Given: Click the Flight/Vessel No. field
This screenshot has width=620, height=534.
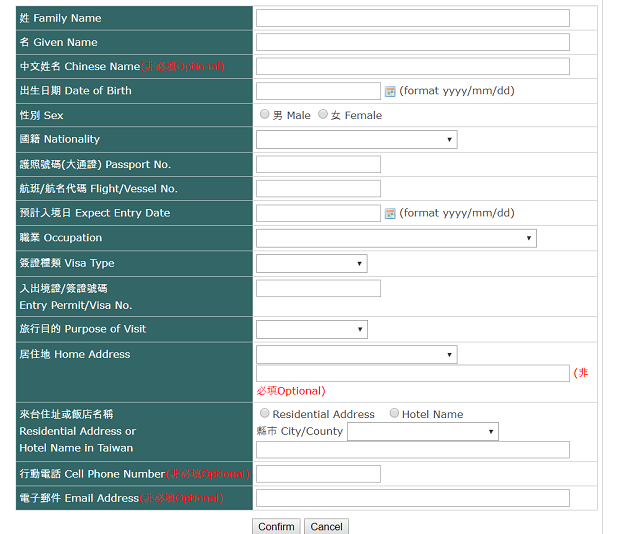Looking at the screenshot, I should coord(318,188).
